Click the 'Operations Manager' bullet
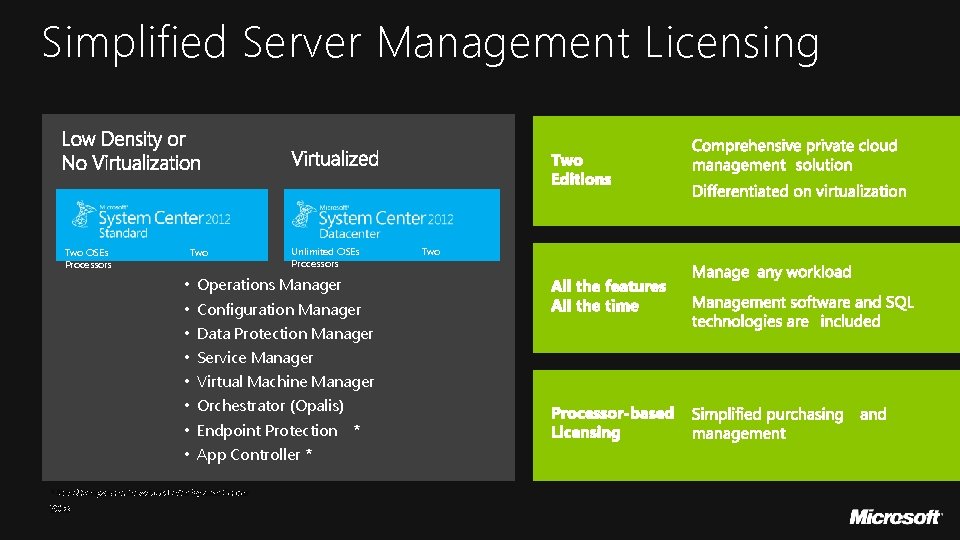Screen dimensions: 960x540 pyautogui.click(x=269, y=285)
